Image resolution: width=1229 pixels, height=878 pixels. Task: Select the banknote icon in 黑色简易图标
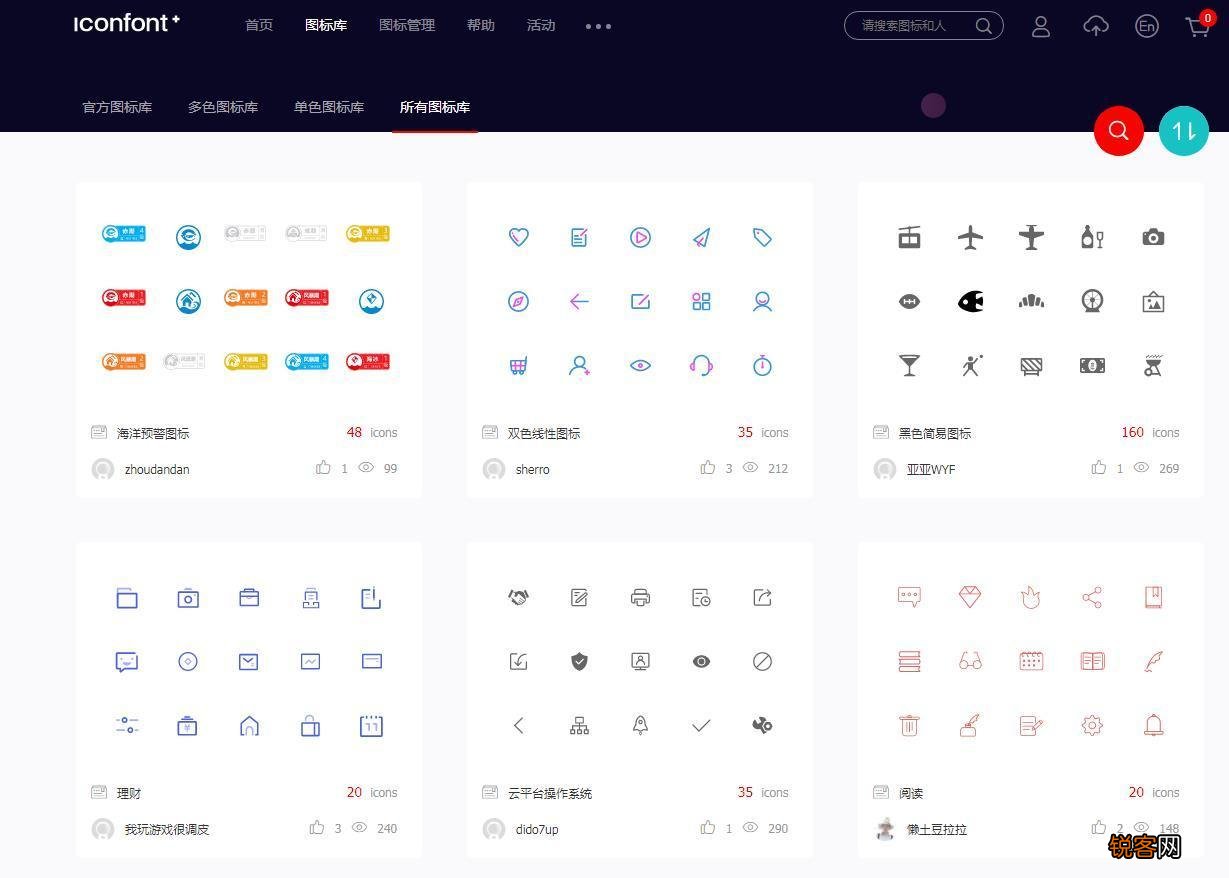pyautogui.click(x=1092, y=366)
